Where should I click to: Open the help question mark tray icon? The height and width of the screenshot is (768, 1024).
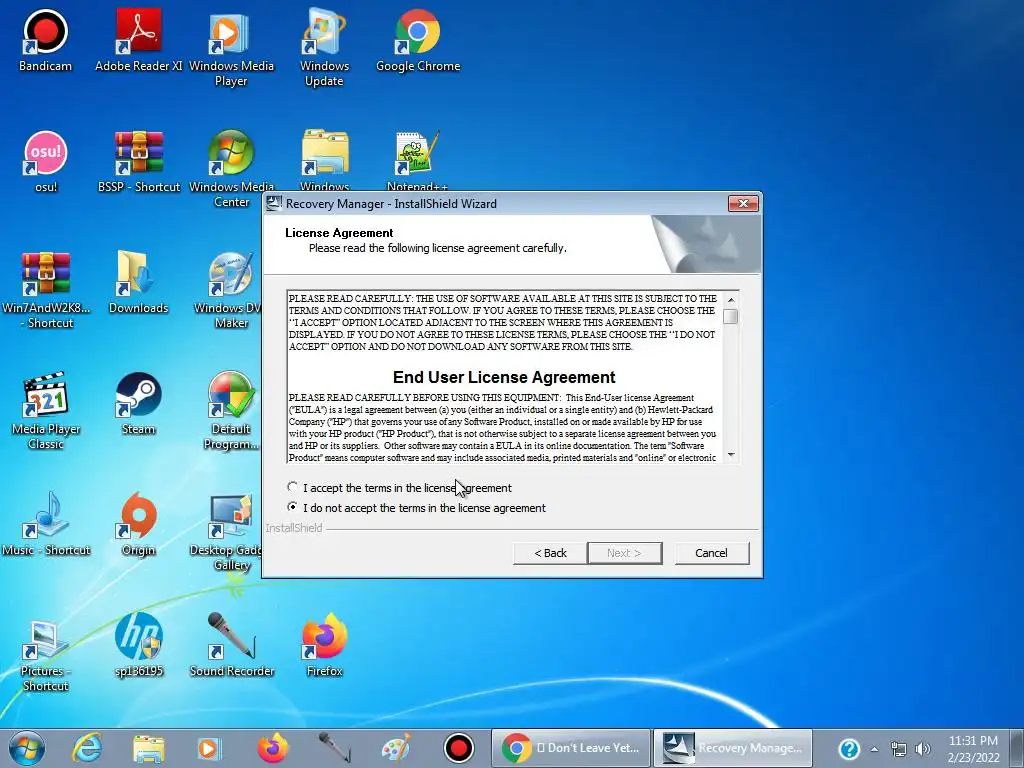[x=849, y=749]
